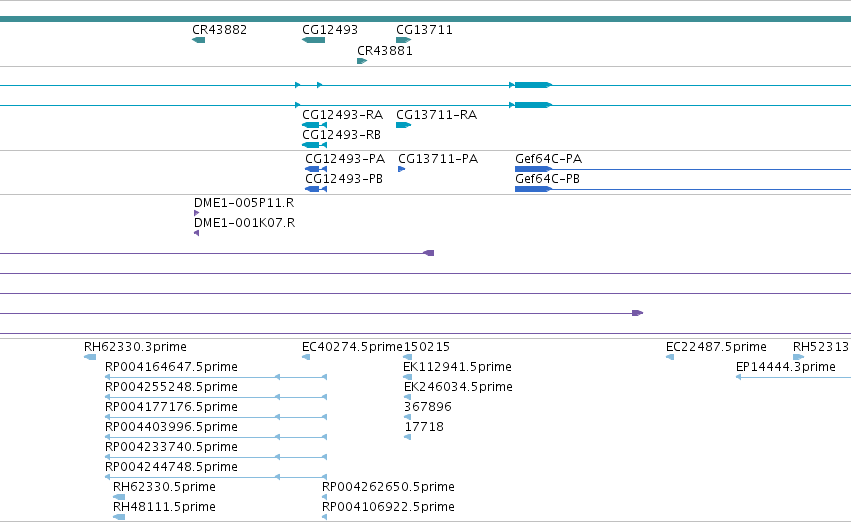Select the 17718 feature arrow marker
The image size is (851, 522).
pos(408,437)
